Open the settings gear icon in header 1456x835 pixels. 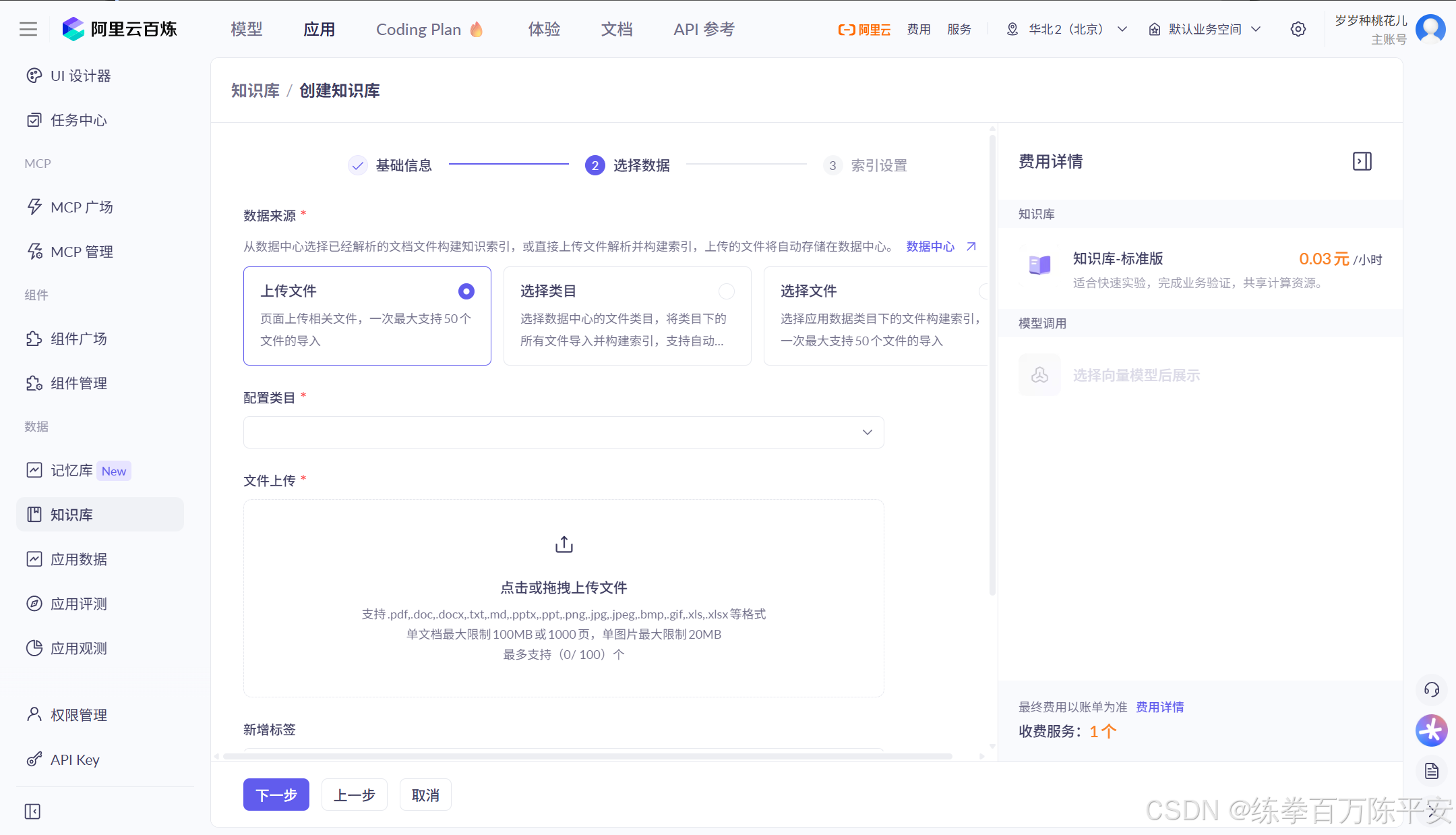pyautogui.click(x=1298, y=29)
